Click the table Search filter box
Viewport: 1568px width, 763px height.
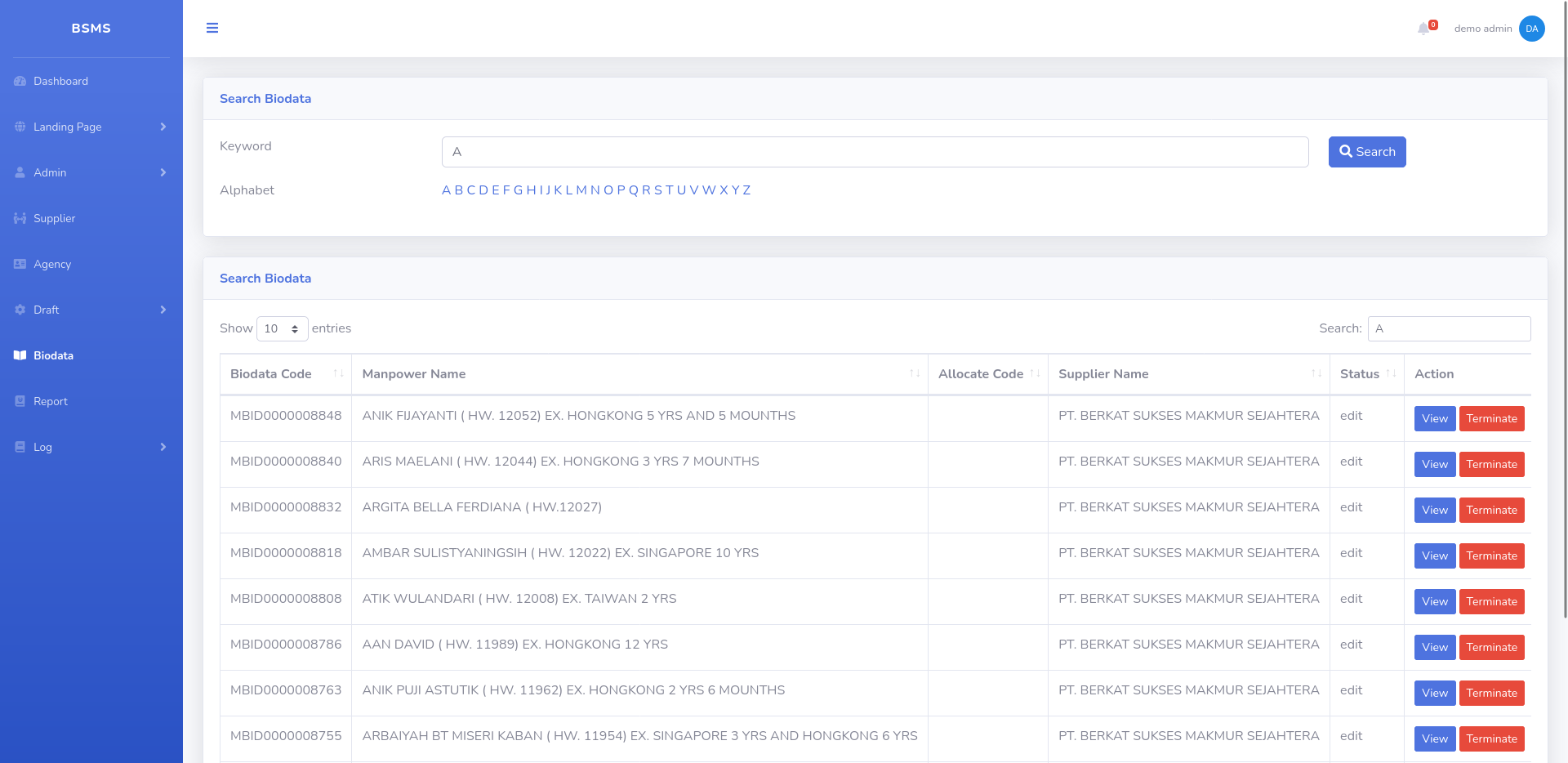(x=1449, y=328)
